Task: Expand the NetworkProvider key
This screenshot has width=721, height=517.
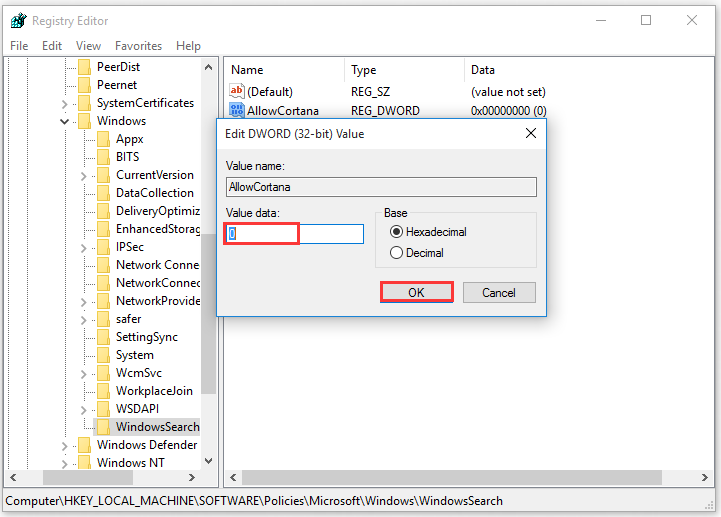Action: [83, 302]
